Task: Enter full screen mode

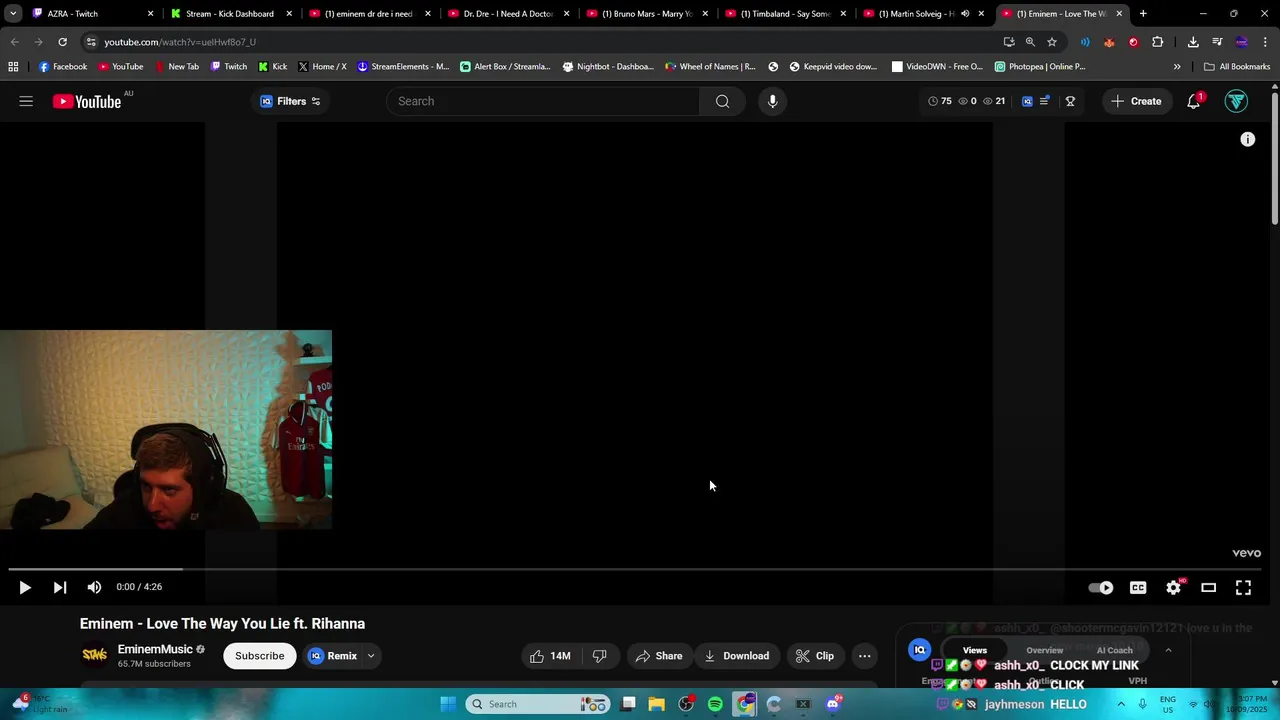Action: click(1243, 587)
